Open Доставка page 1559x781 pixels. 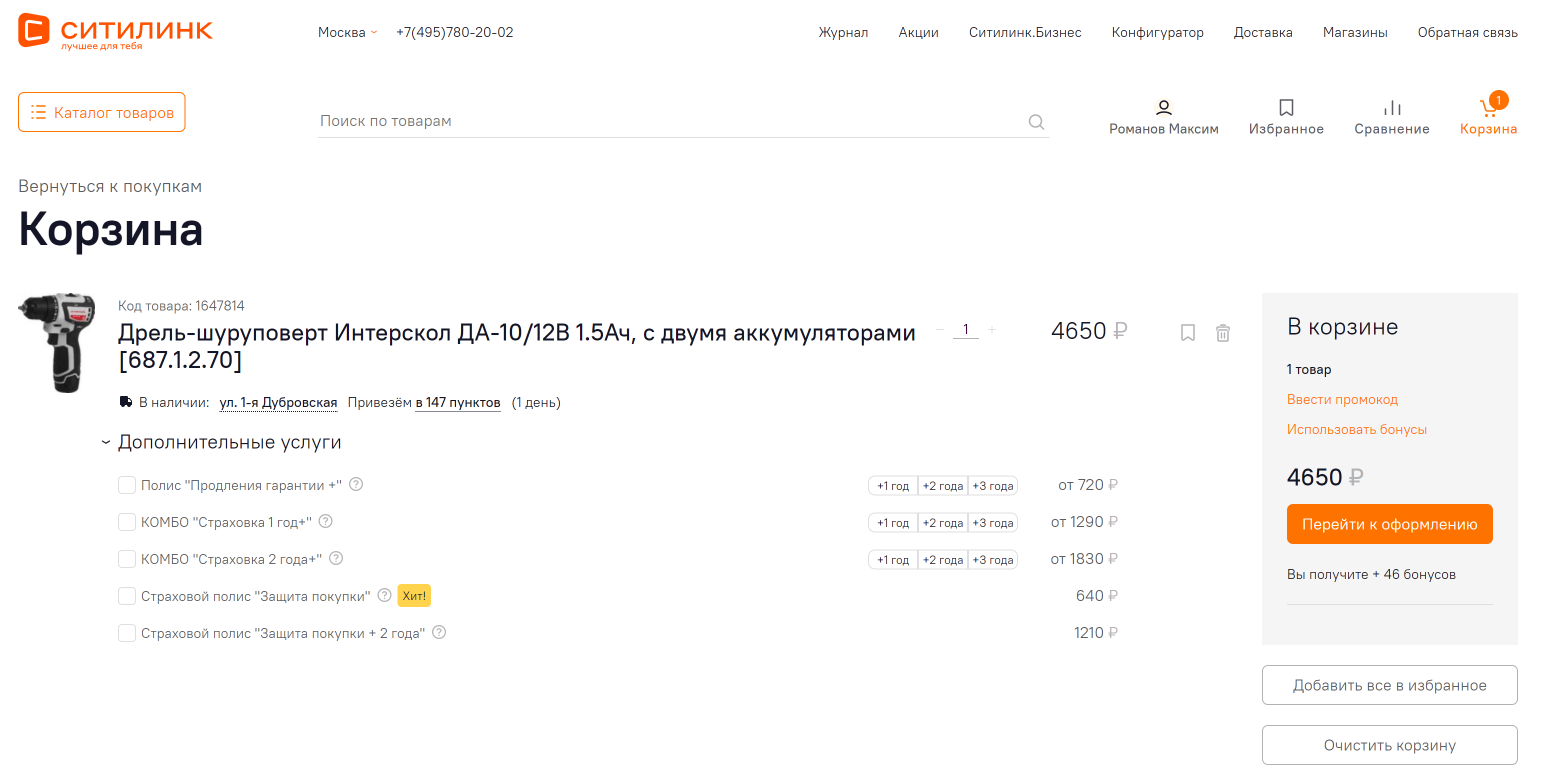click(x=1263, y=32)
